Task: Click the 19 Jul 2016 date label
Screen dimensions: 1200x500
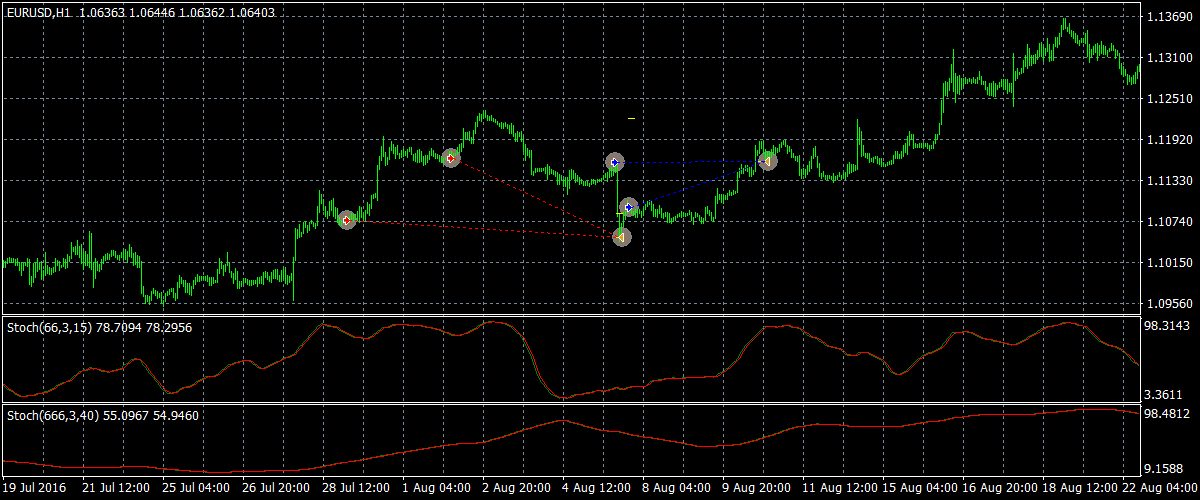Action: tap(32, 489)
